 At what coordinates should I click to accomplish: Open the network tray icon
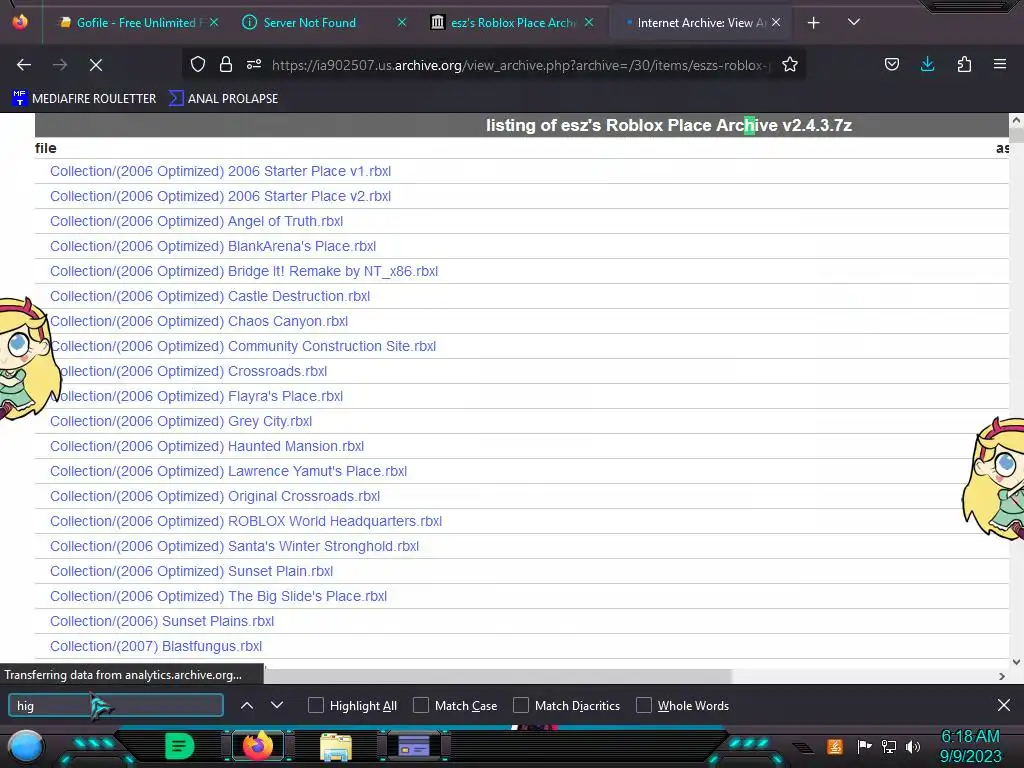pyautogui.click(x=889, y=746)
